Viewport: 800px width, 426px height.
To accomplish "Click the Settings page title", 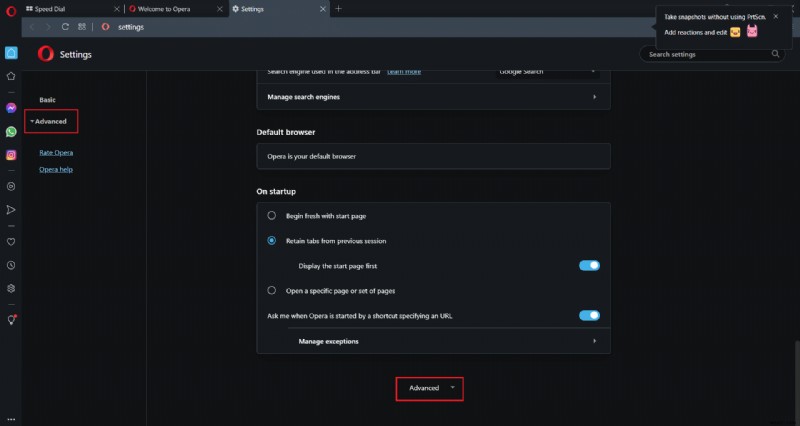I will [76, 55].
